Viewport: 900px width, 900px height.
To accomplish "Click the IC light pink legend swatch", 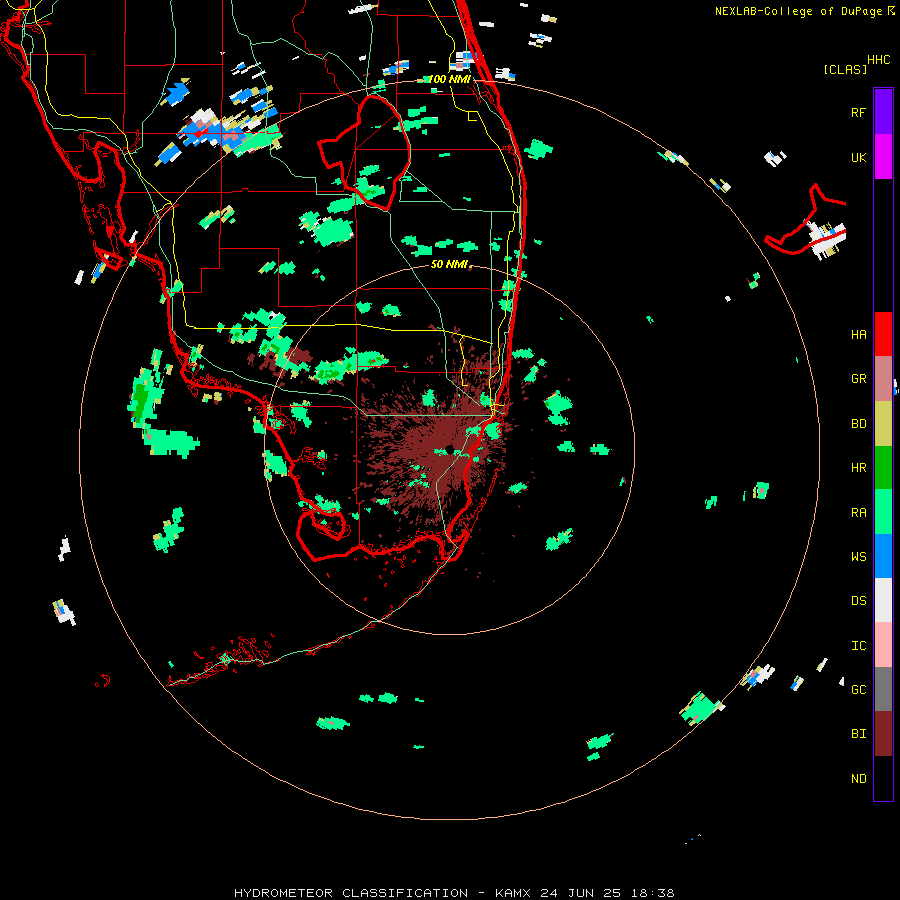I will pyautogui.click(x=883, y=645).
